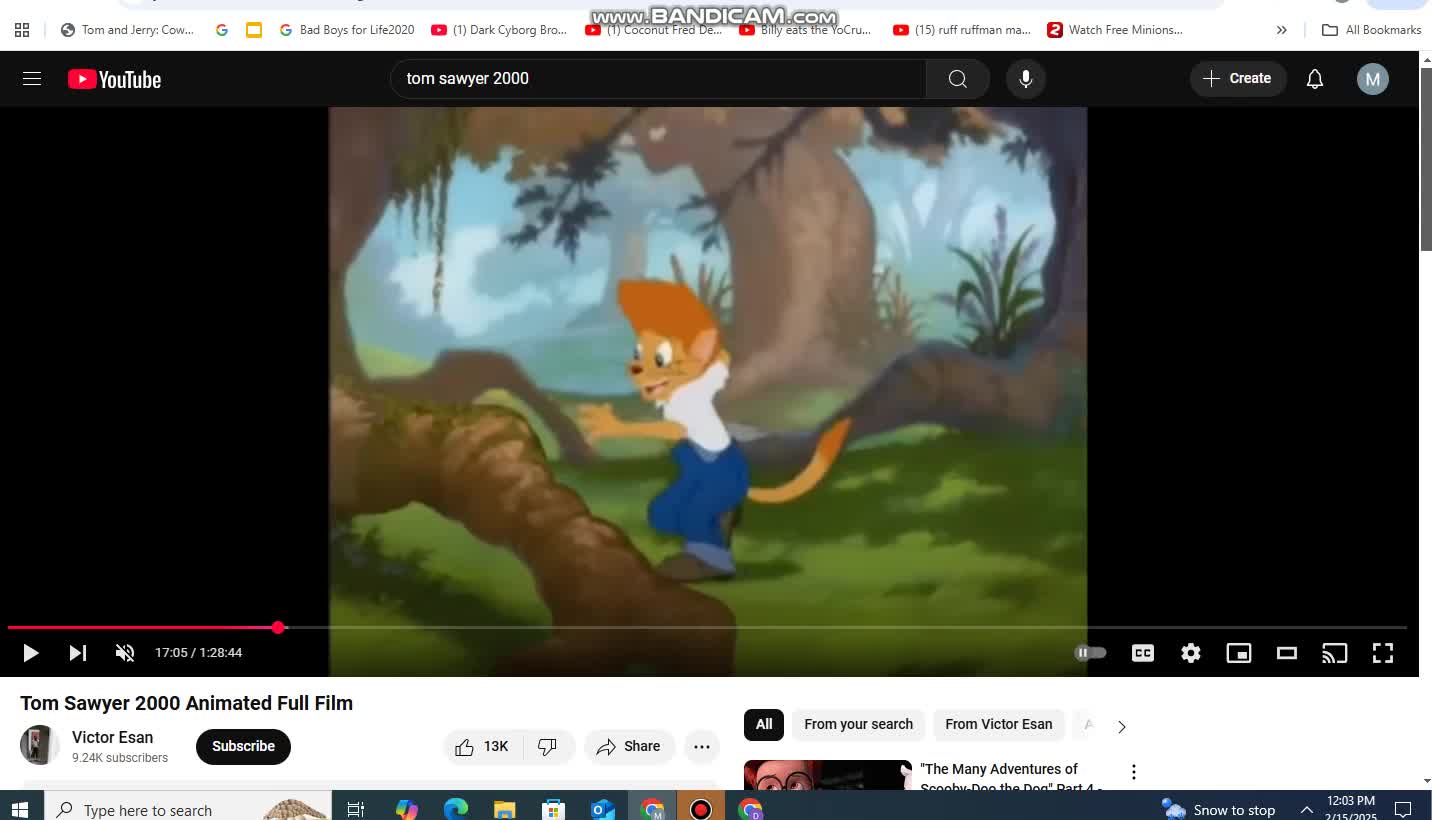The image size is (1432, 820).
Task: Seek on the video progress bar
Action: [x=700, y=628]
